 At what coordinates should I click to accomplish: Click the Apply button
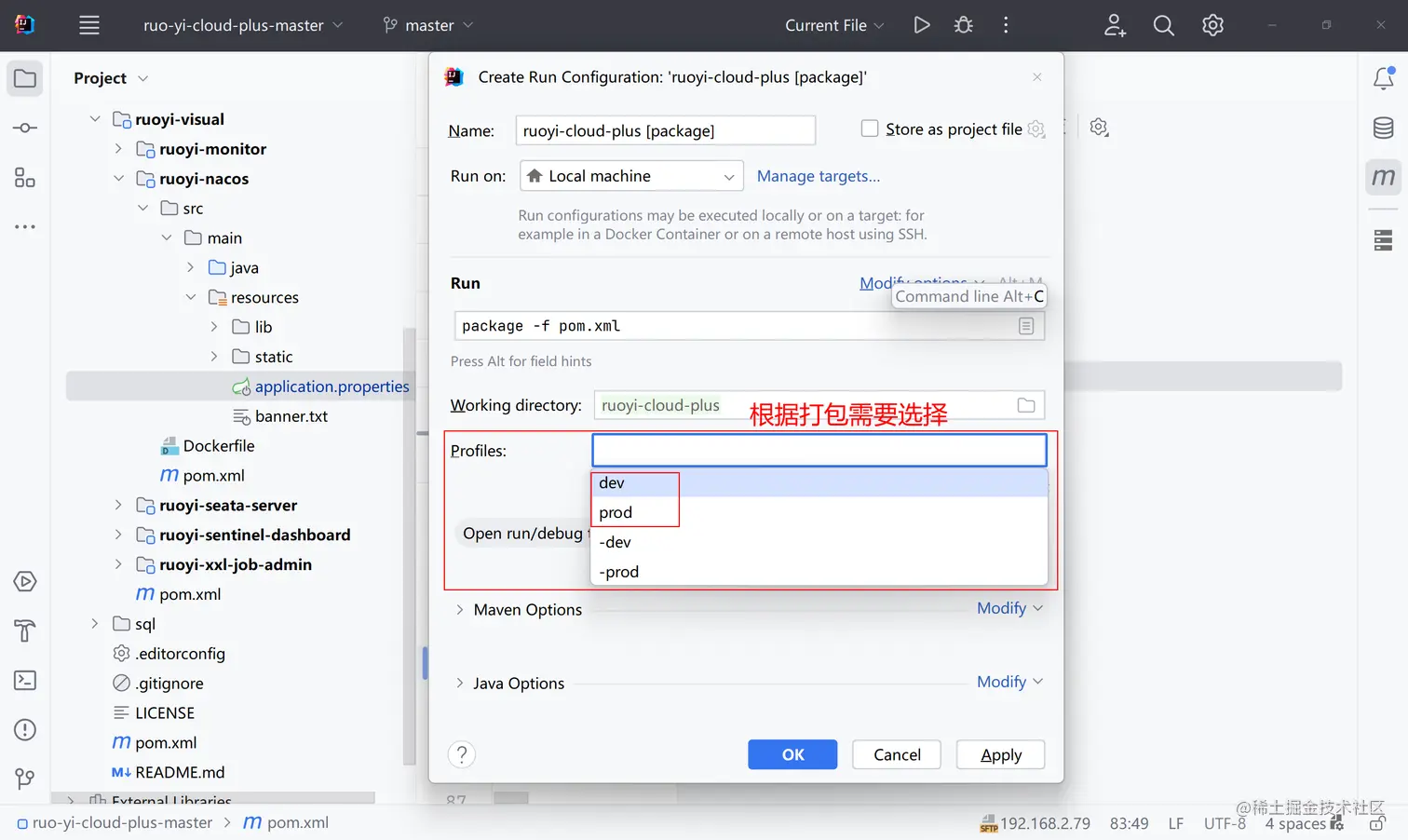coord(1000,754)
